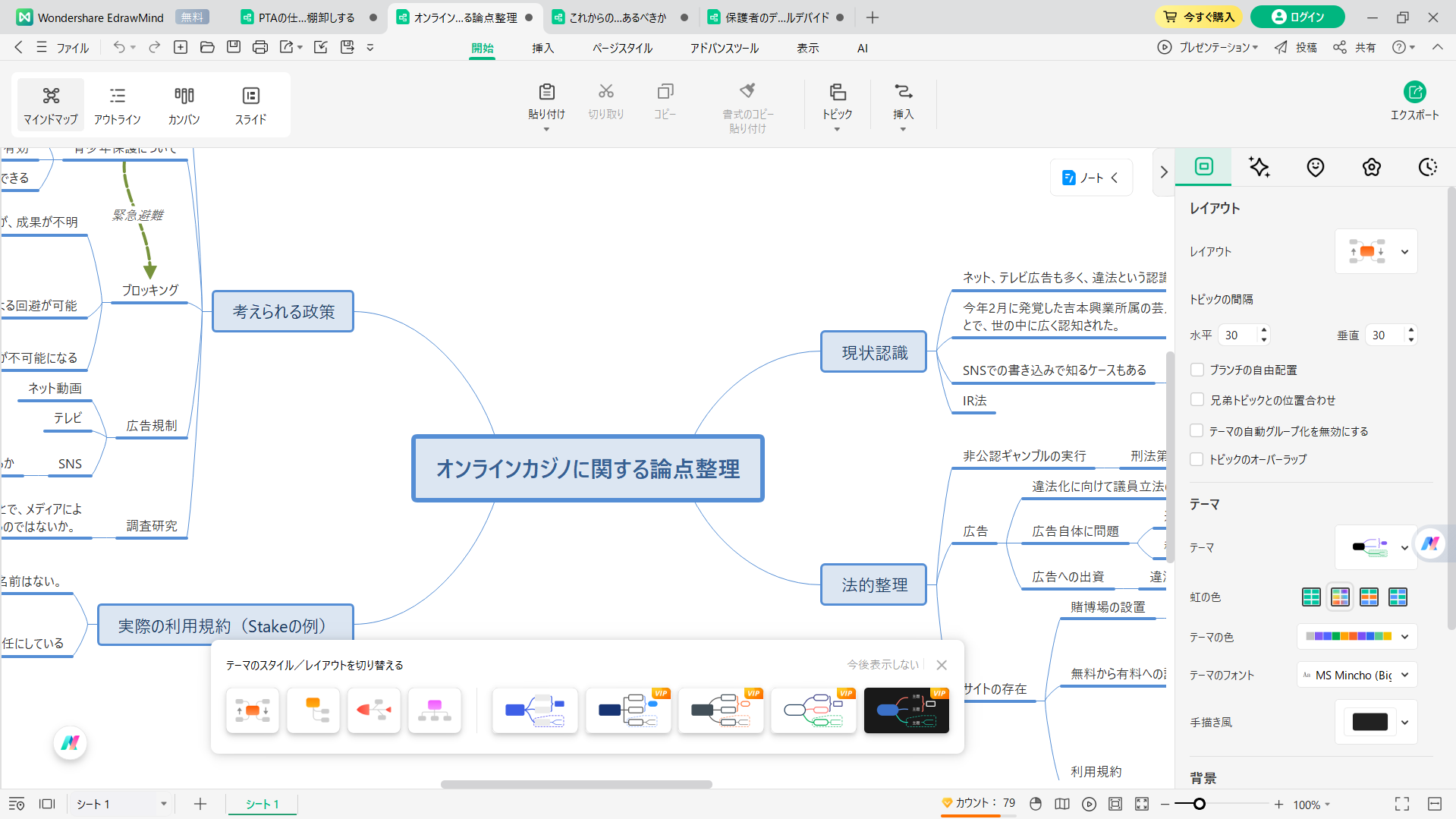
Task: Open the エクスポート panel
Action: (1414, 101)
